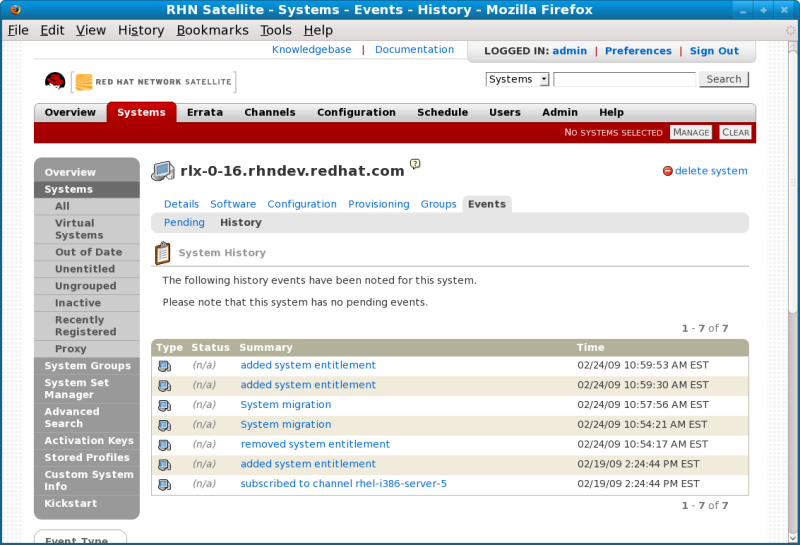Click the System History clipboard icon
Viewport: 800px width, 545px height.
point(163,254)
